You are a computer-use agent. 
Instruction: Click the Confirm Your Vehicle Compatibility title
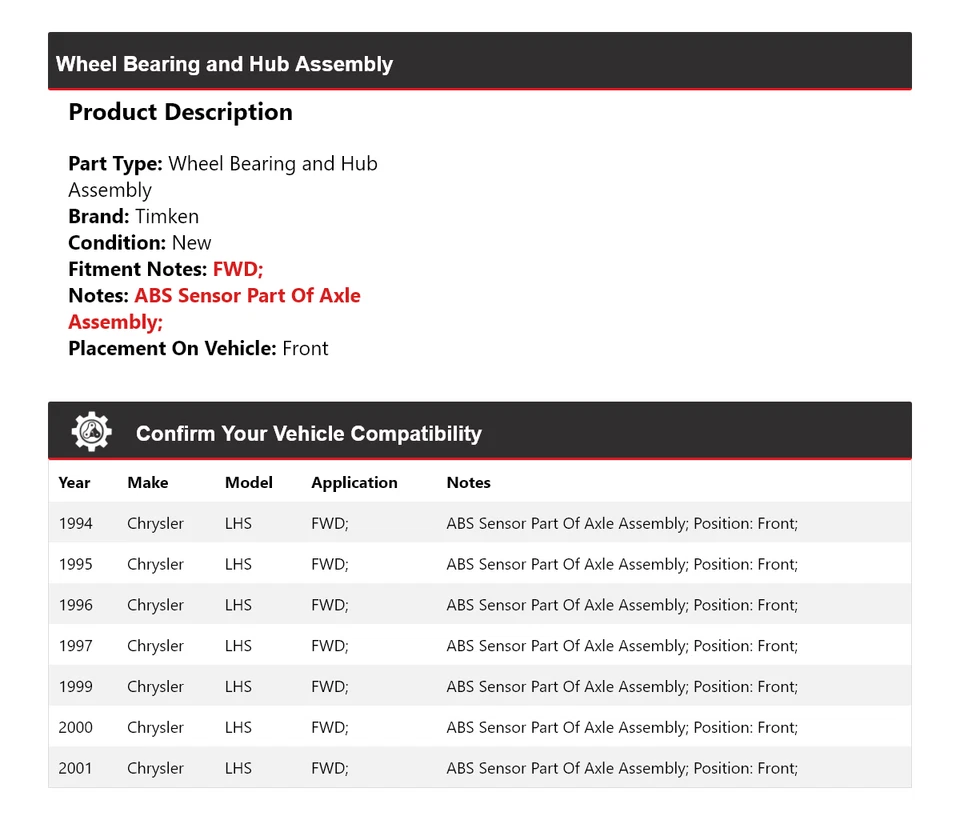pos(308,434)
